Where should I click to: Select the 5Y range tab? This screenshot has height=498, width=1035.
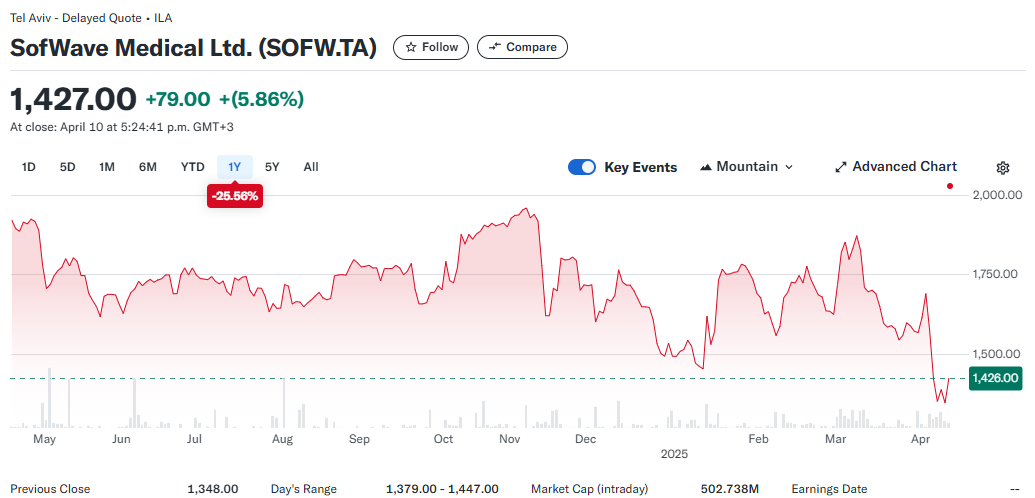pyautogui.click(x=272, y=167)
